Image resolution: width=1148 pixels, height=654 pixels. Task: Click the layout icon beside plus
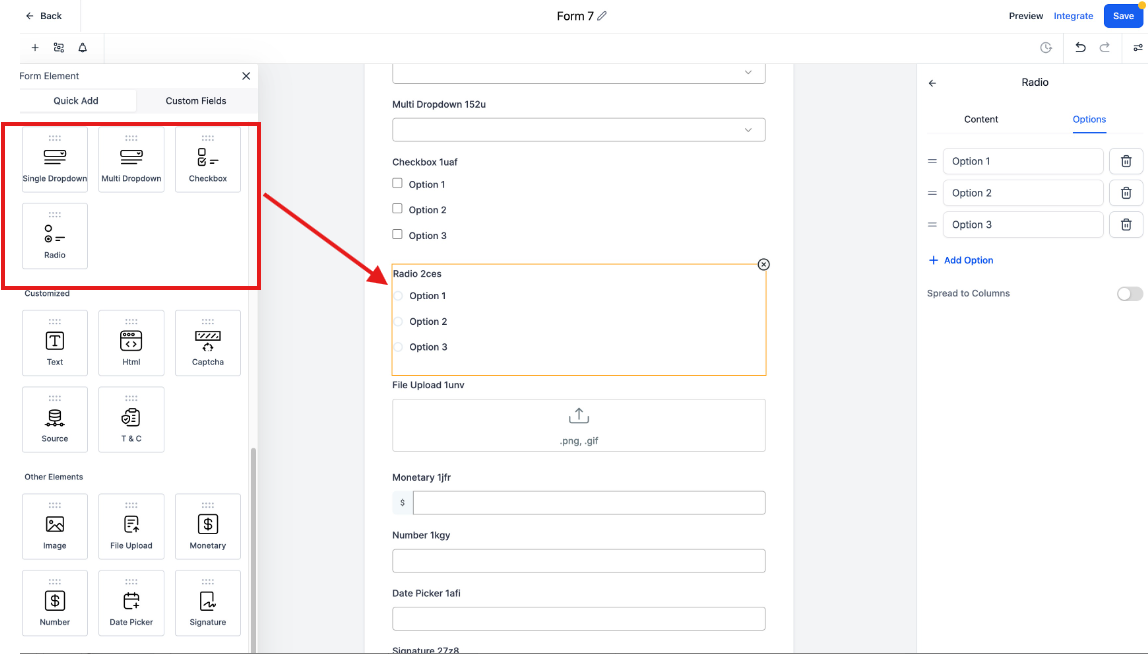[59, 48]
